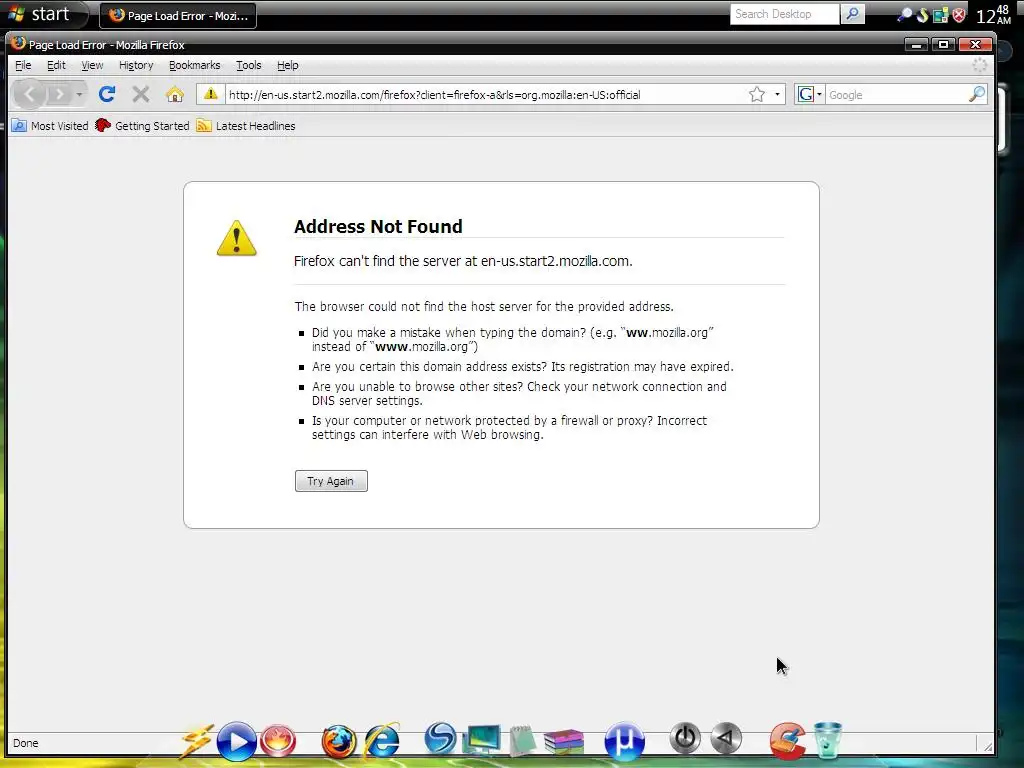This screenshot has width=1024, height=768.
Task: Launch the red flame burner dock icon
Action: click(278, 742)
